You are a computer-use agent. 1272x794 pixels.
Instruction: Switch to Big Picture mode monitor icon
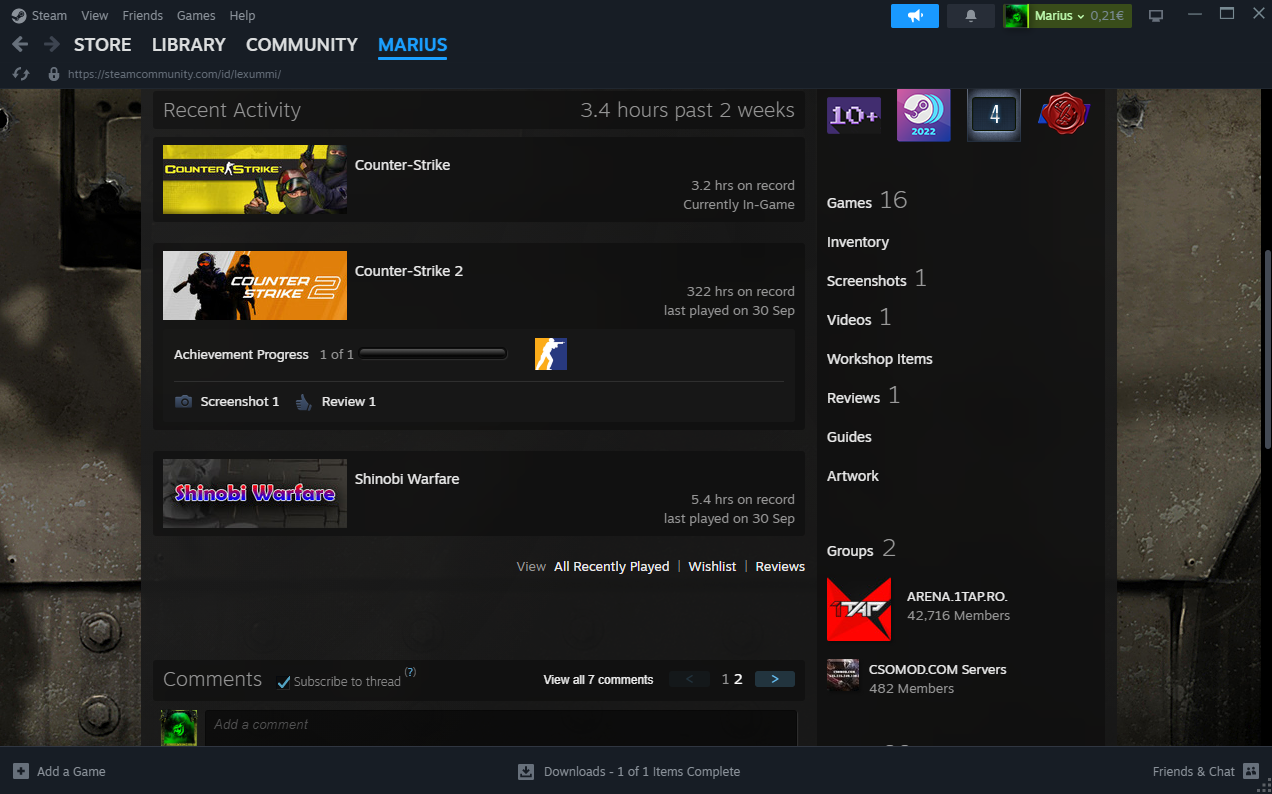pos(1156,16)
